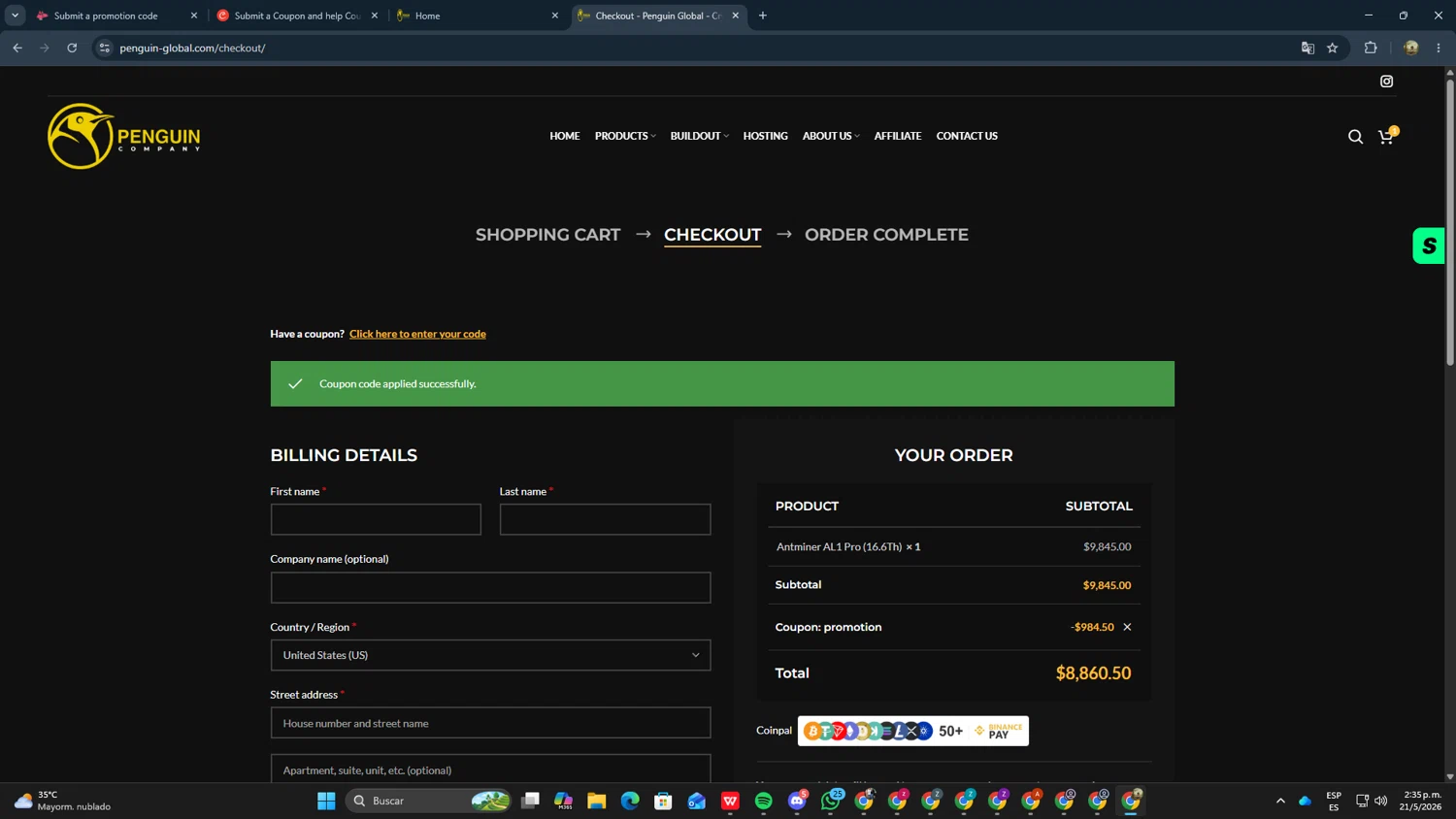1456x819 pixels.
Task: Click the CHECKOUT step heading
Action: click(712, 235)
